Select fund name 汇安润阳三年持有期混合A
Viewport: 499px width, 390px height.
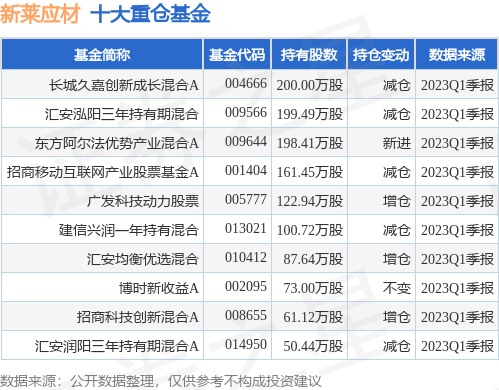coord(117,346)
